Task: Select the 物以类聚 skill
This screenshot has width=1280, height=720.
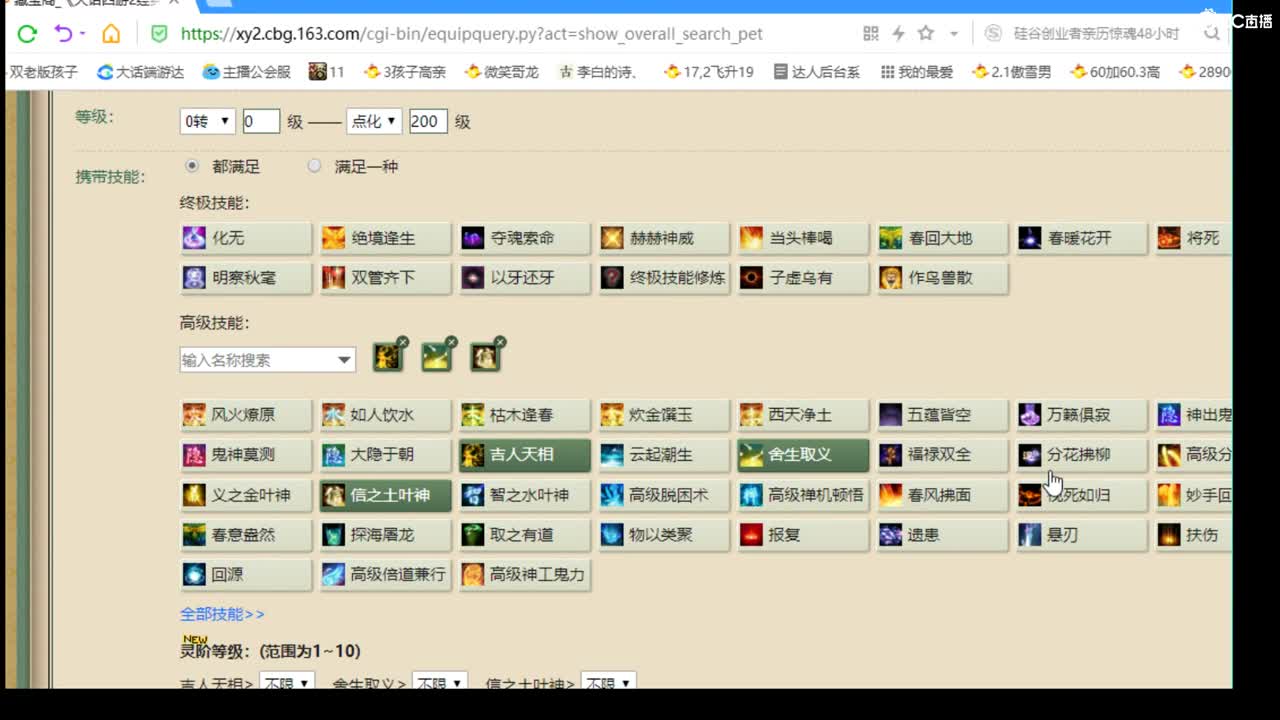Action: click(664, 535)
